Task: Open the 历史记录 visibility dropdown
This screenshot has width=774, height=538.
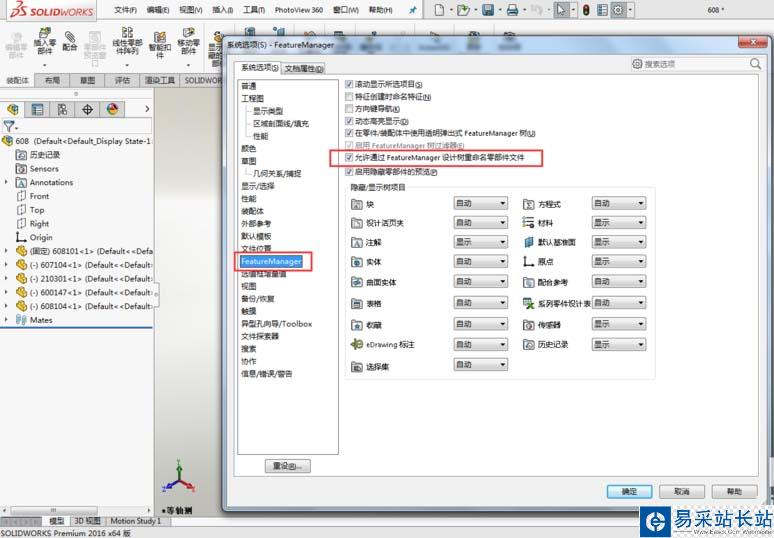Action: (x=619, y=345)
